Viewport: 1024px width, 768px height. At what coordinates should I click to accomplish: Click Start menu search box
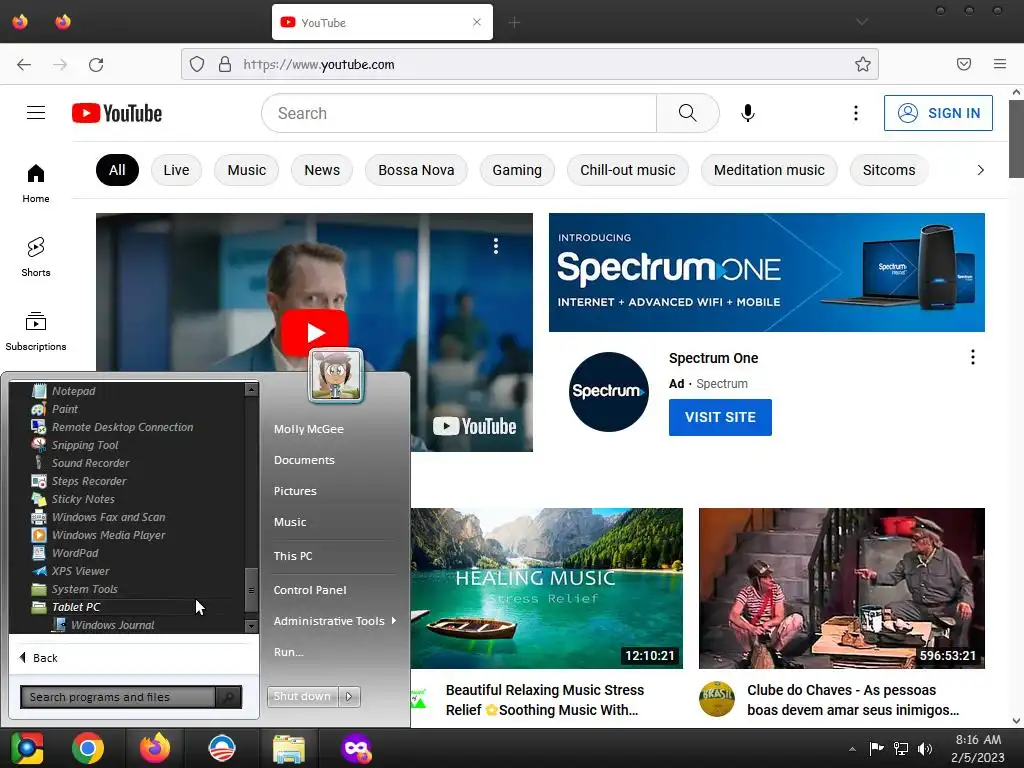[x=118, y=697]
